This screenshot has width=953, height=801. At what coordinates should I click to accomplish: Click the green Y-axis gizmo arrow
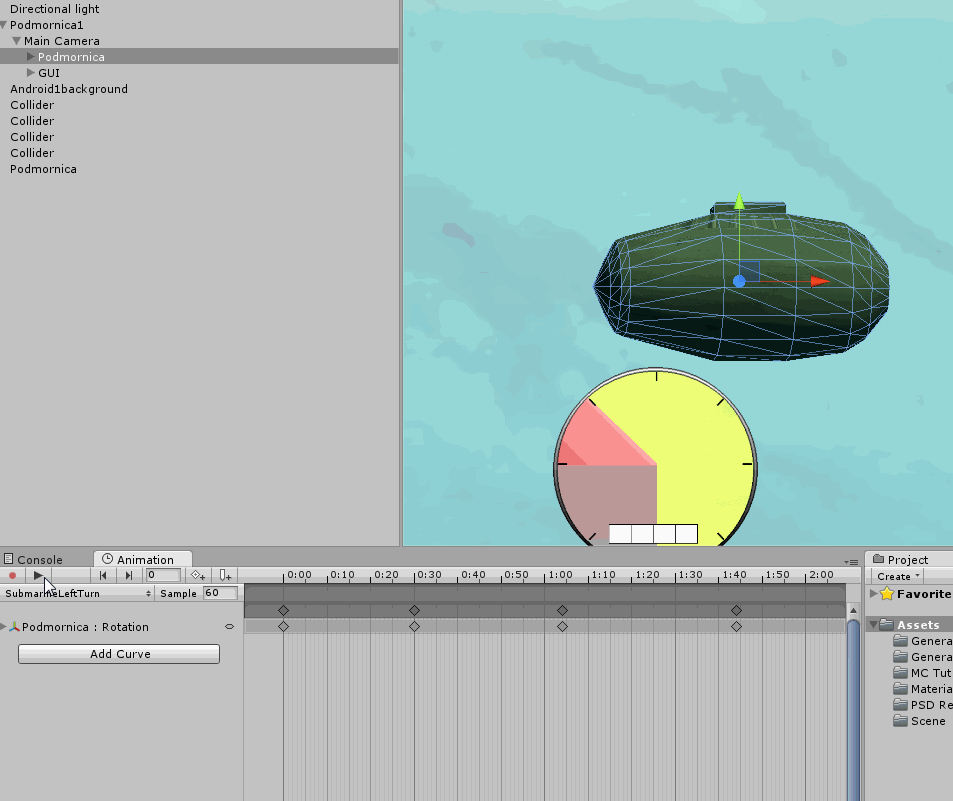739,203
